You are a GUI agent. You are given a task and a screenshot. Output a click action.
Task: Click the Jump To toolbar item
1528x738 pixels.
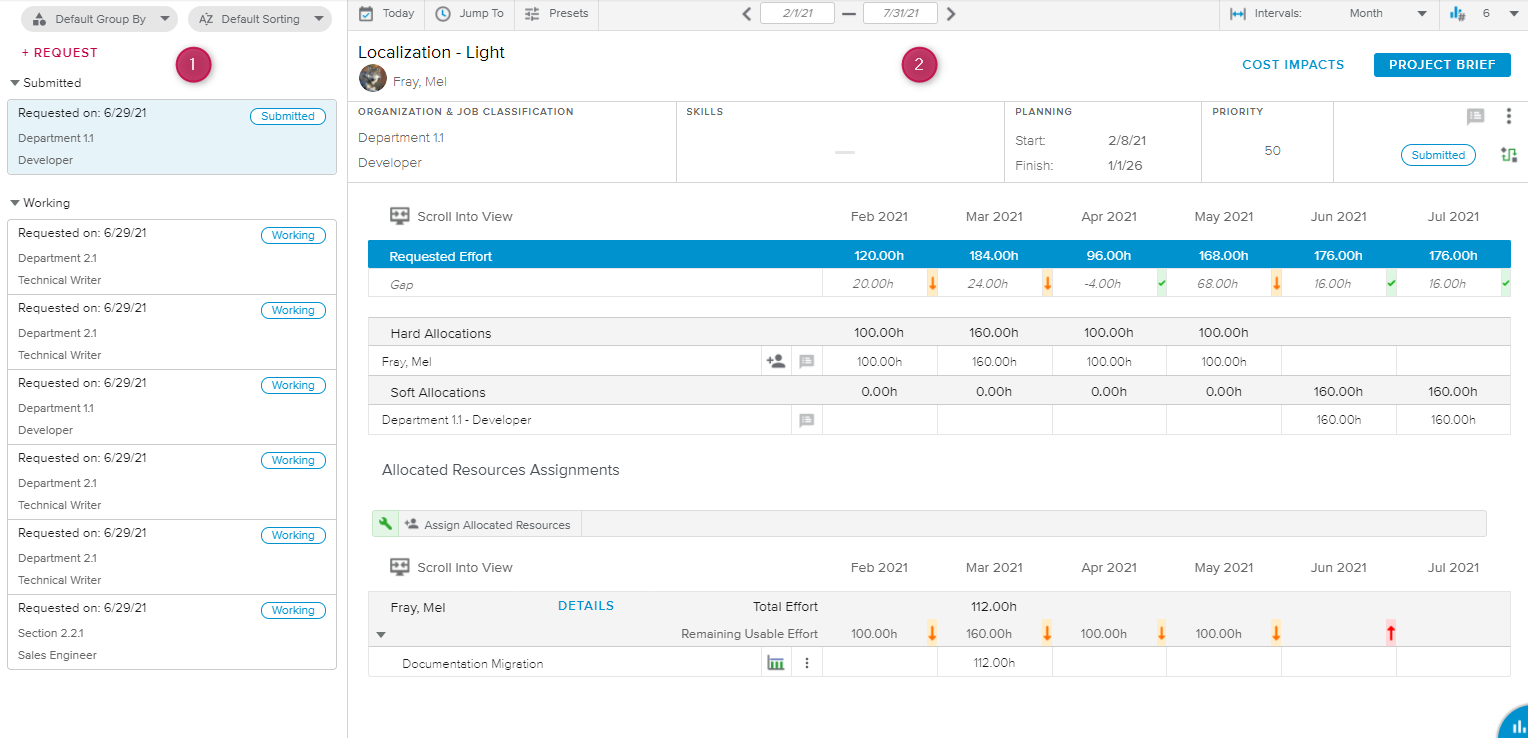470,14
